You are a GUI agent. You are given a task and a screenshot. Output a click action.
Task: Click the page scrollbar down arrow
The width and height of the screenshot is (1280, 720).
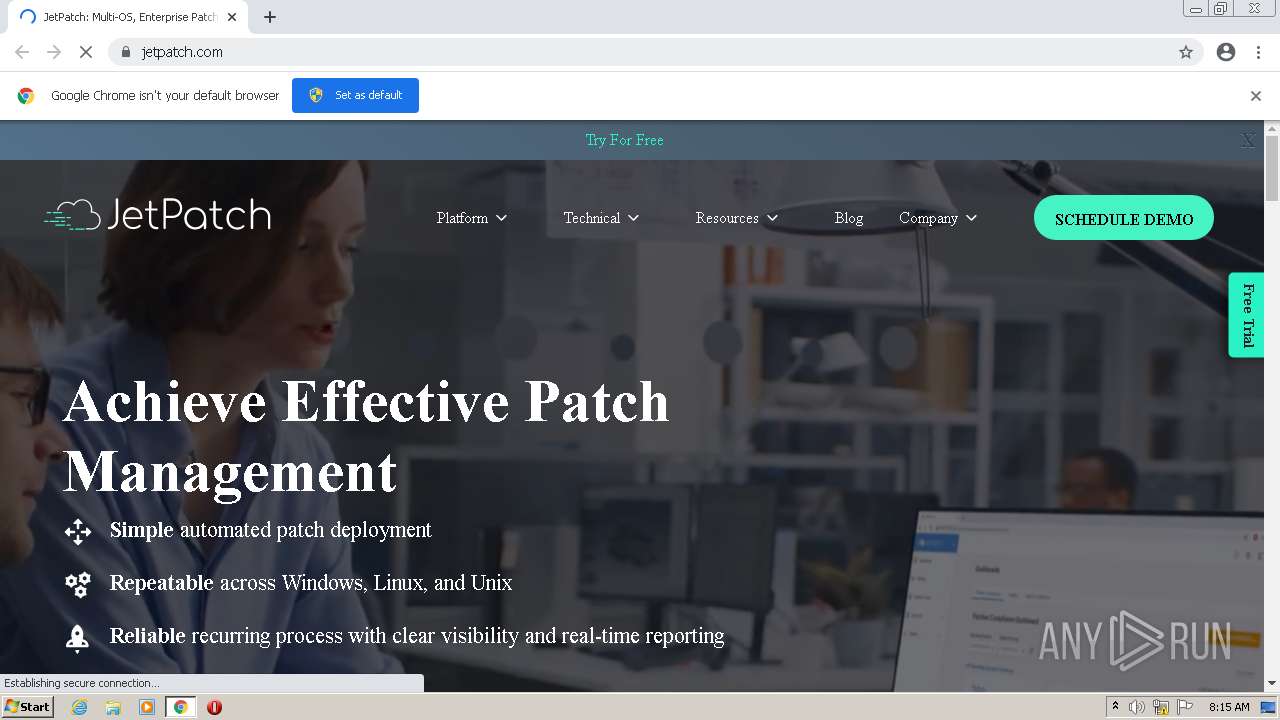pyautogui.click(x=1272, y=683)
